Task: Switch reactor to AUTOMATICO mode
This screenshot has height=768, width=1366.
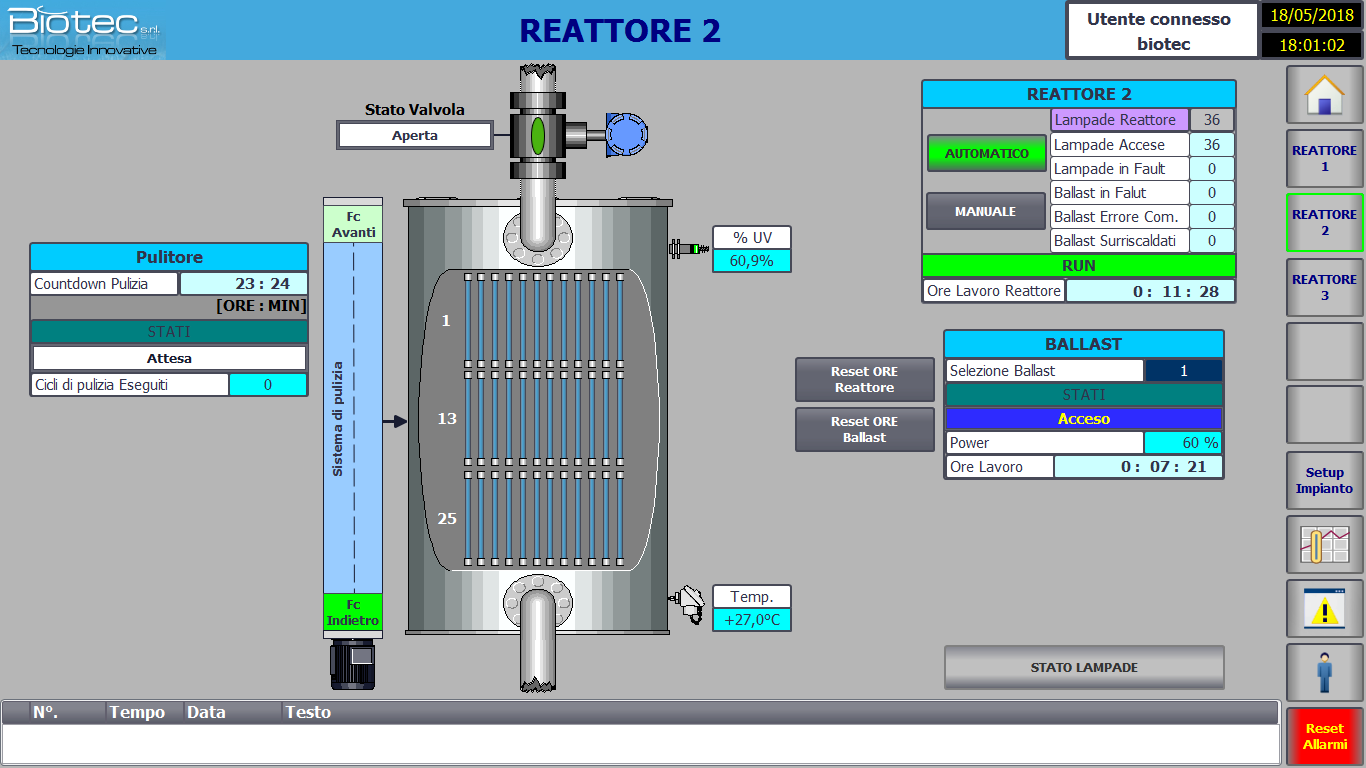Action: [986, 154]
